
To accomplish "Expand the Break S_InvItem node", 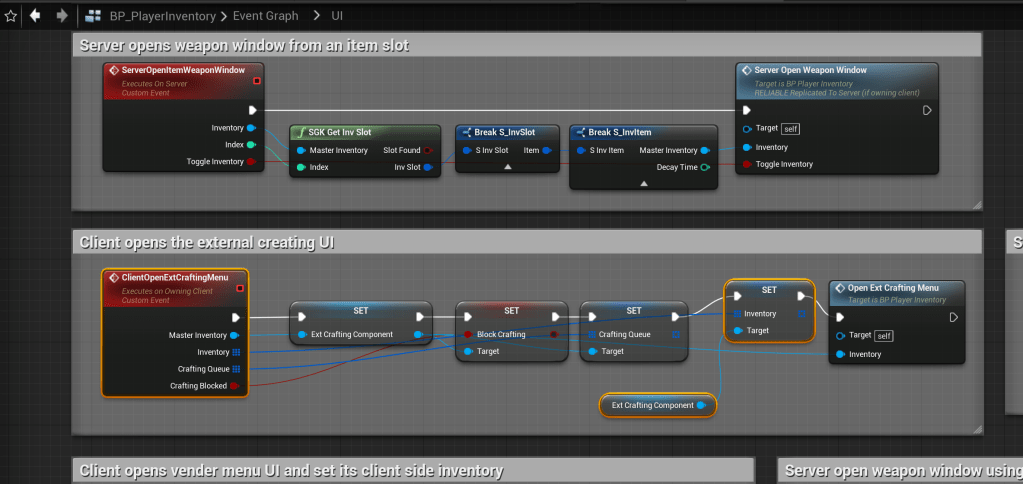I will 643,184.
